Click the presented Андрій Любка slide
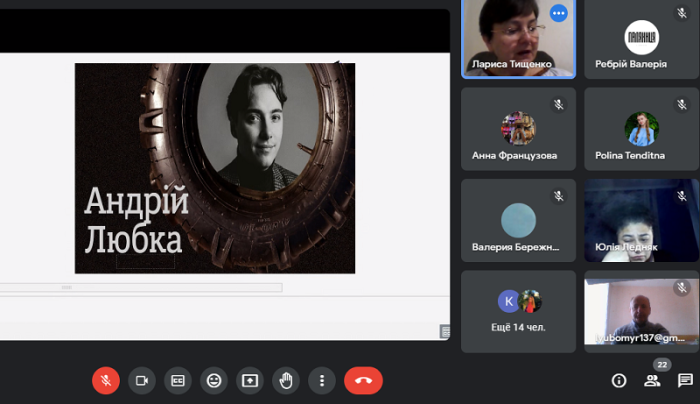This screenshot has width=700, height=404. point(215,168)
